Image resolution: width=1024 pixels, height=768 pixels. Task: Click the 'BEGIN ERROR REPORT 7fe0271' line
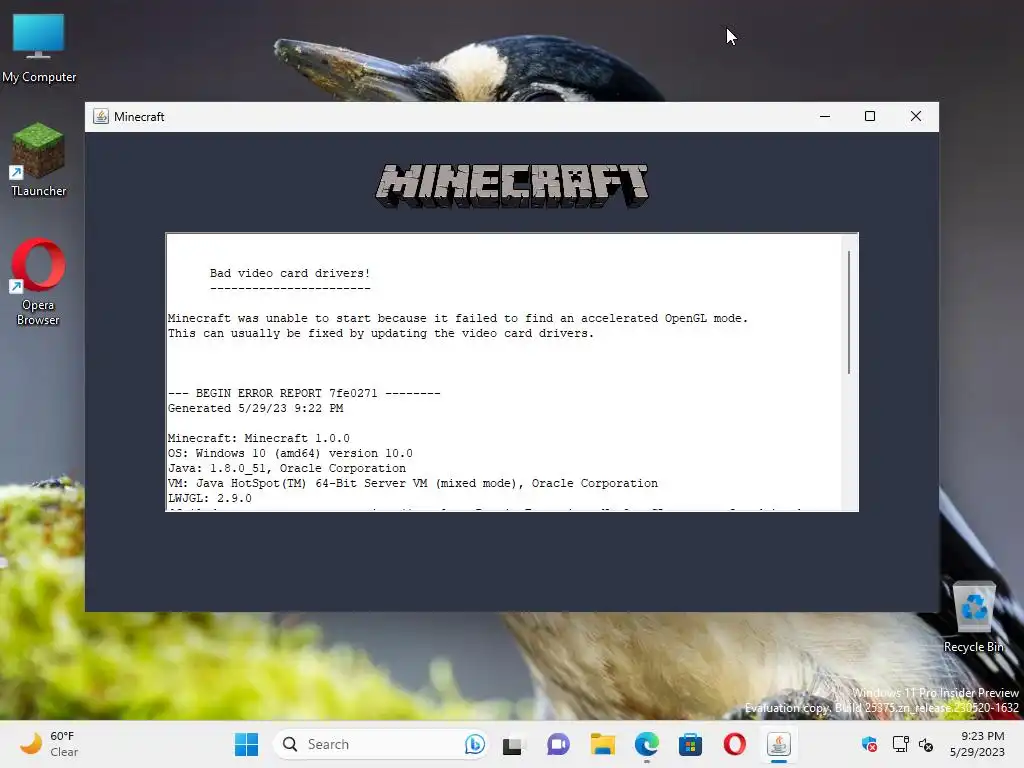click(304, 393)
